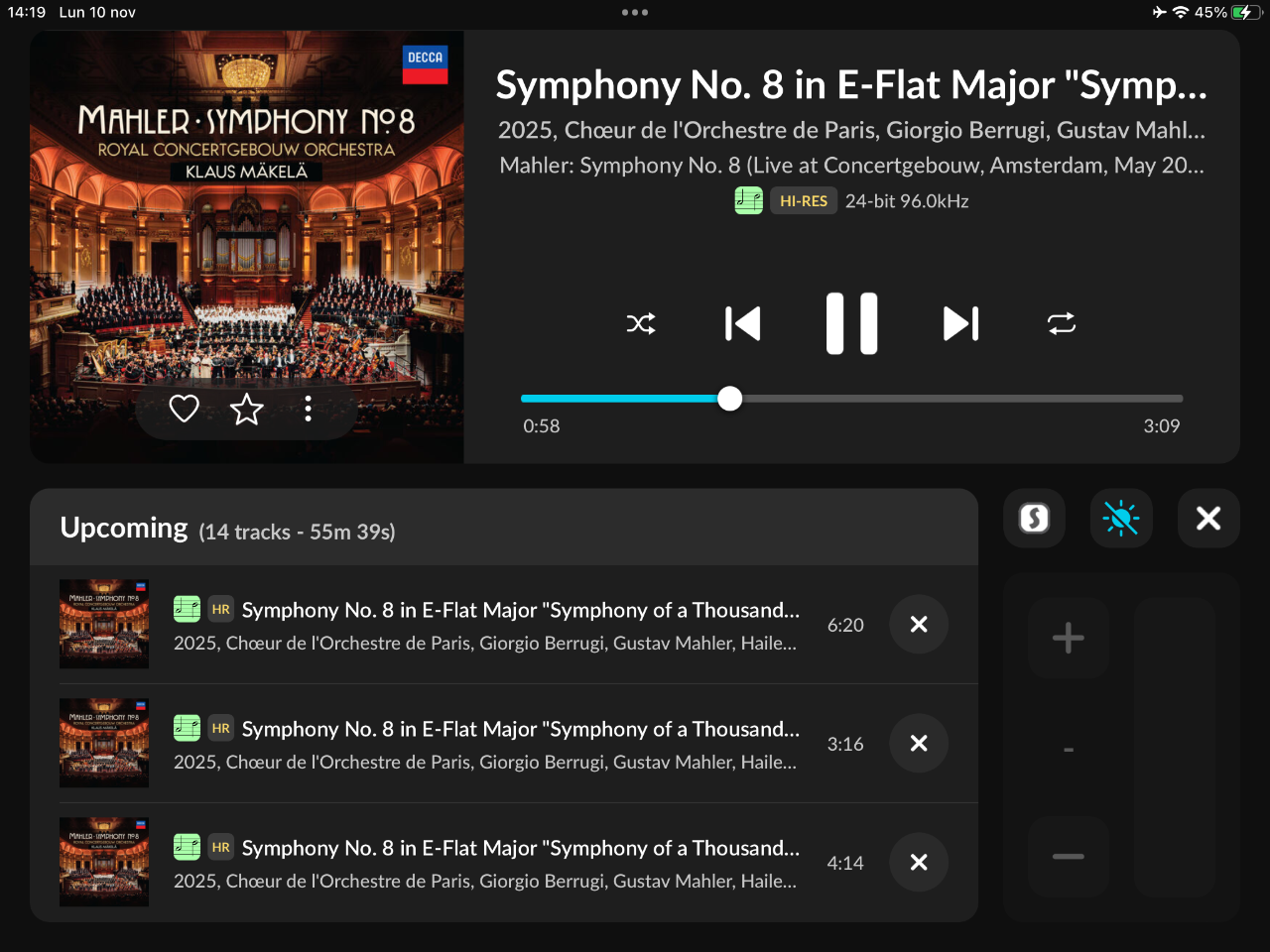
Task: Toggle the screen-dimming sun icon
Action: click(x=1121, y=518)
